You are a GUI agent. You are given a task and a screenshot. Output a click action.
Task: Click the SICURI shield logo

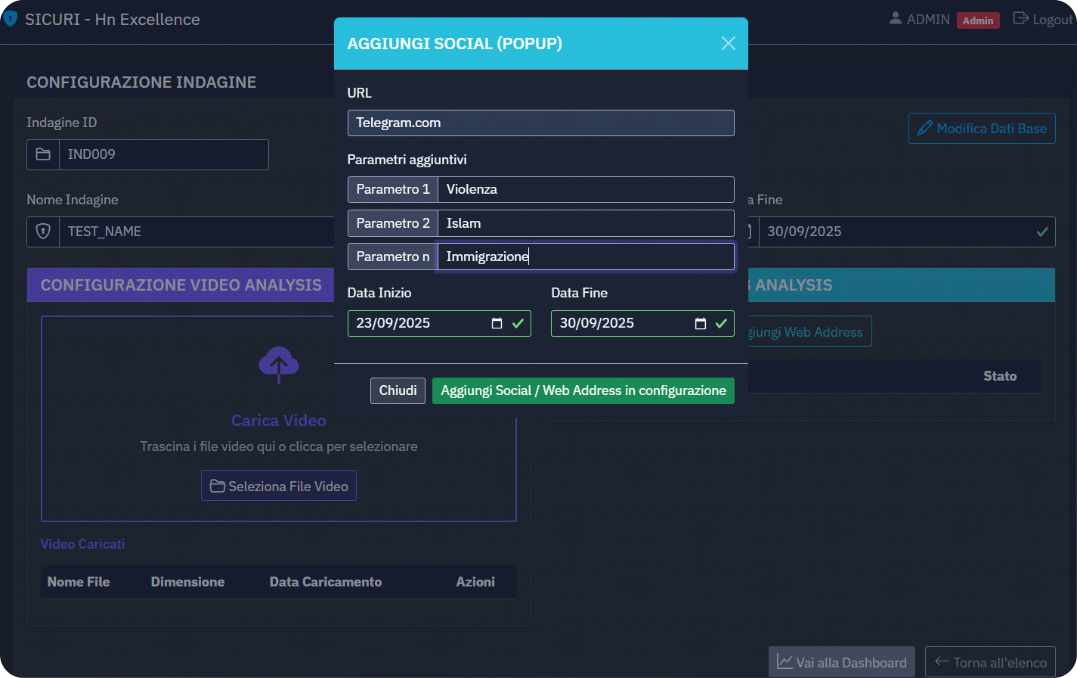tap(10, 19)
